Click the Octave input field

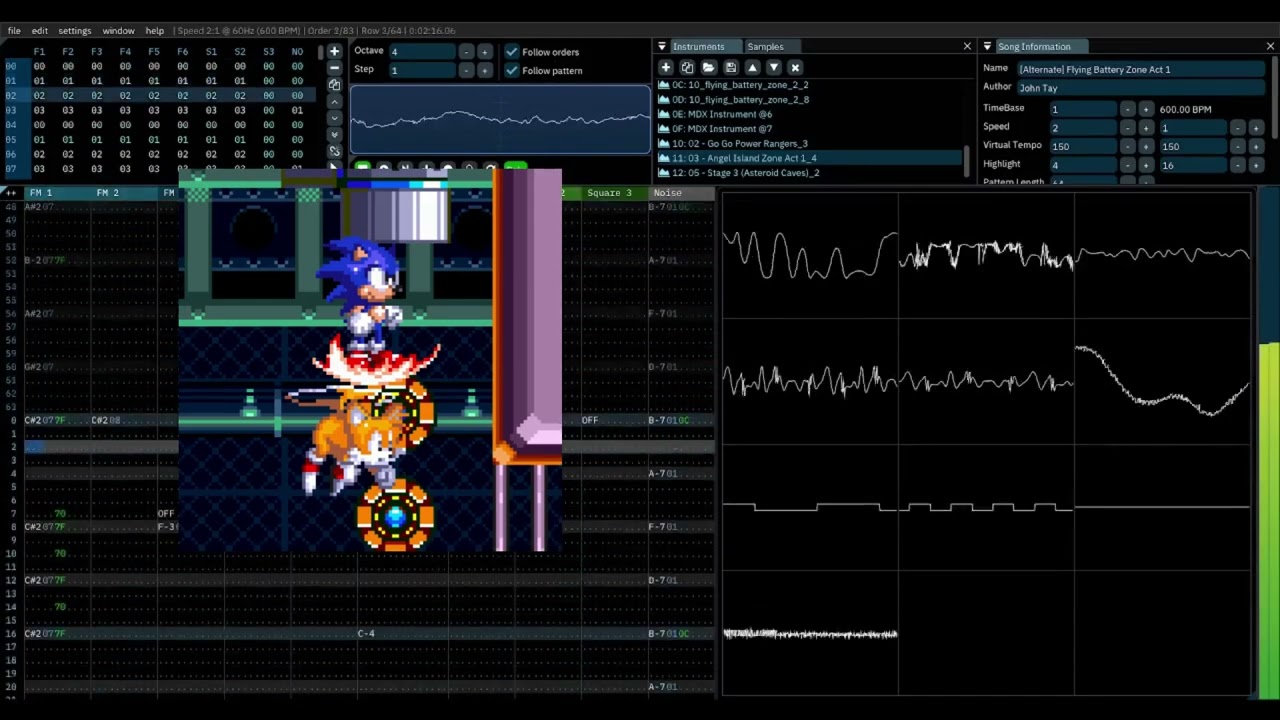coord(422,52)
